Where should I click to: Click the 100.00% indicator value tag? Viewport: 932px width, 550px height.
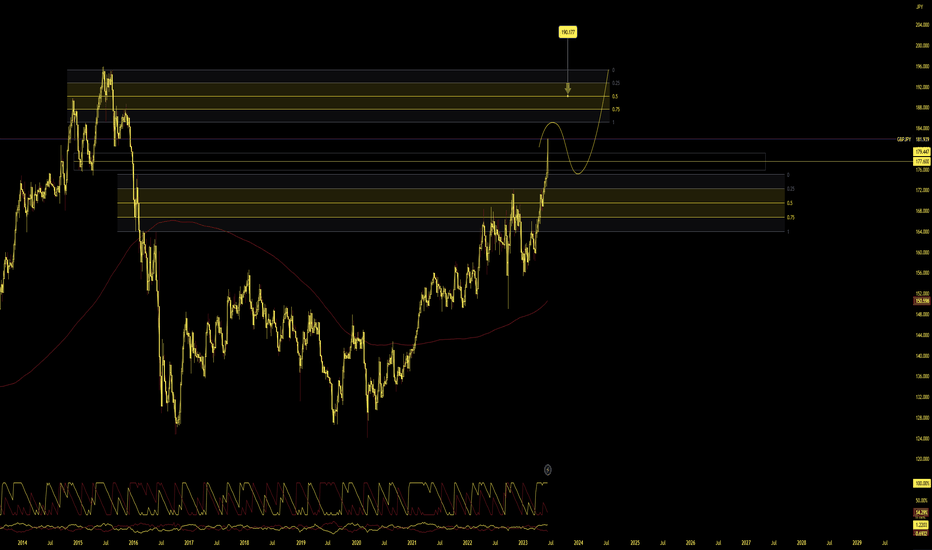(x=922, y=483)
